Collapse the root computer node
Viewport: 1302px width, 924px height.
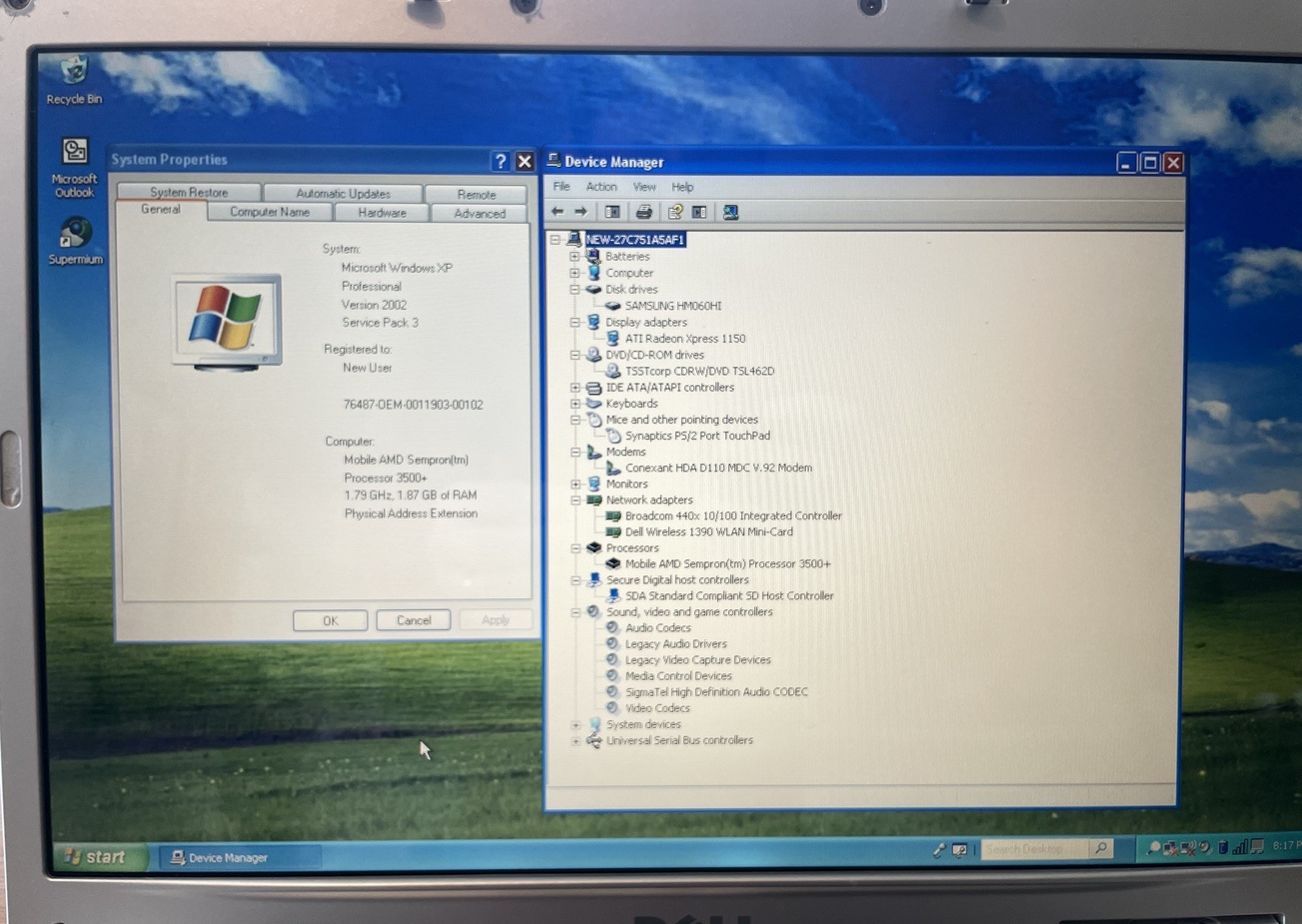[x=555, y=240]
